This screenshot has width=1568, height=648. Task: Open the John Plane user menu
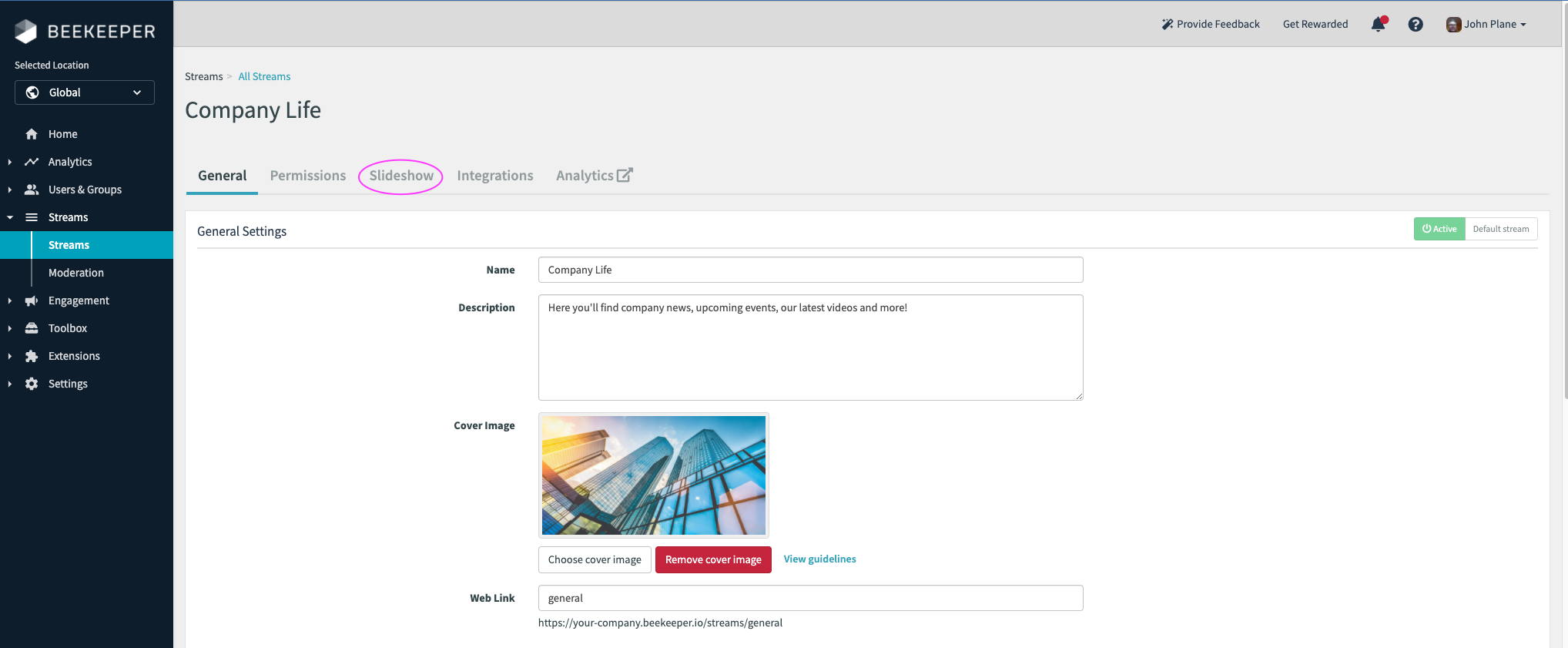1486,25
